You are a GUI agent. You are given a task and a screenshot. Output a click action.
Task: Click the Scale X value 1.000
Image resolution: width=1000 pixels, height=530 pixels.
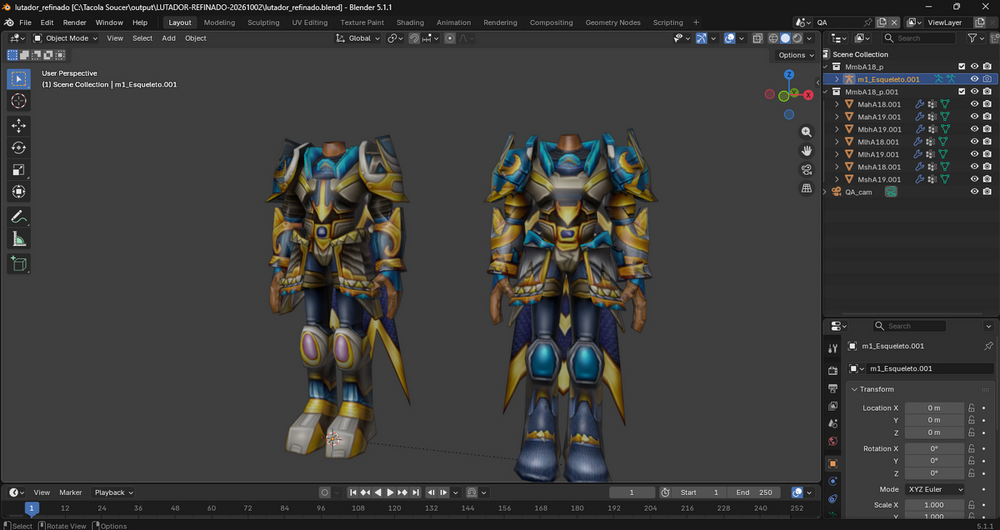click(x=934, y=504)
